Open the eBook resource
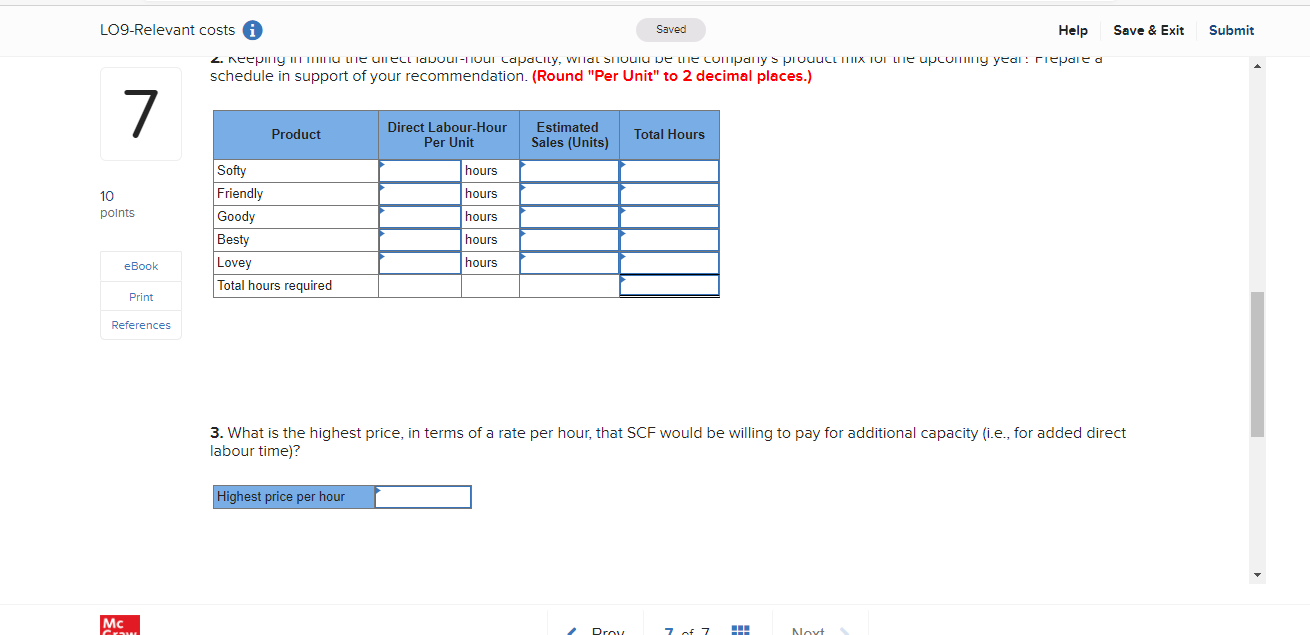Viewport: 1310px width, 635px height. point(140,266)
